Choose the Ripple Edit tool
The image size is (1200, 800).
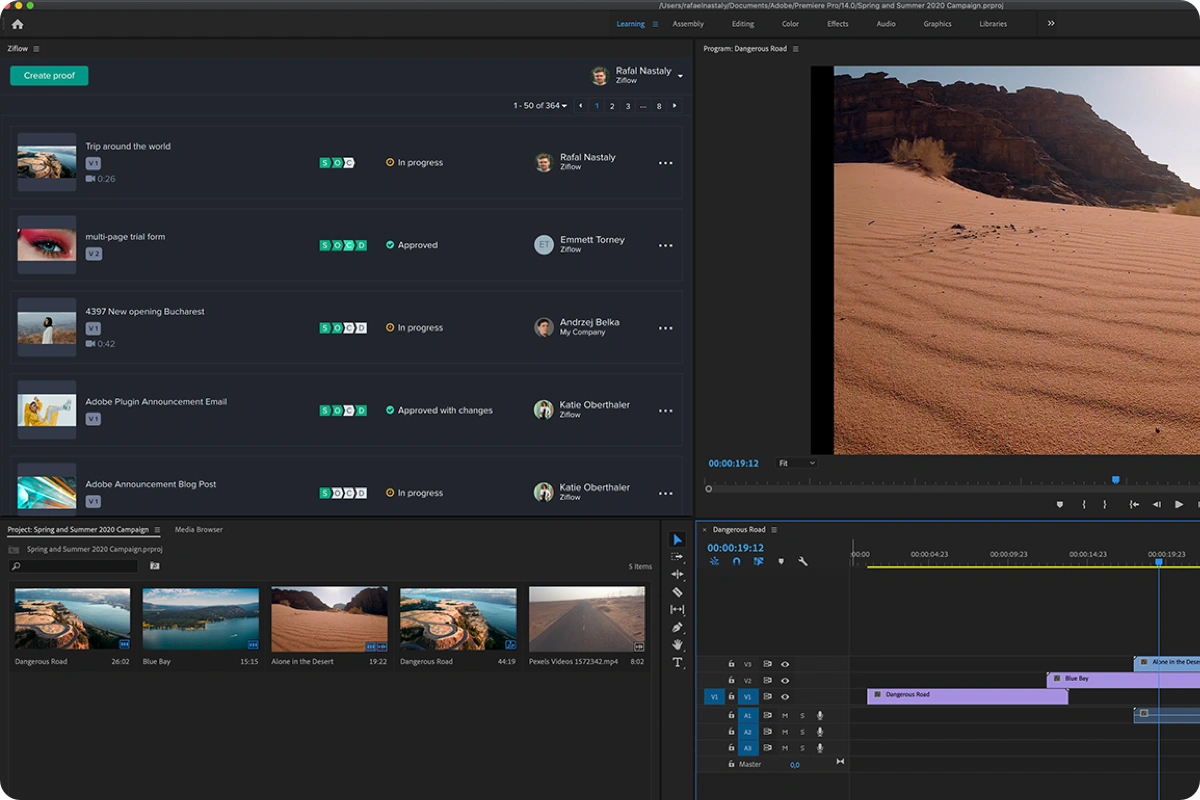click(677, 575)
